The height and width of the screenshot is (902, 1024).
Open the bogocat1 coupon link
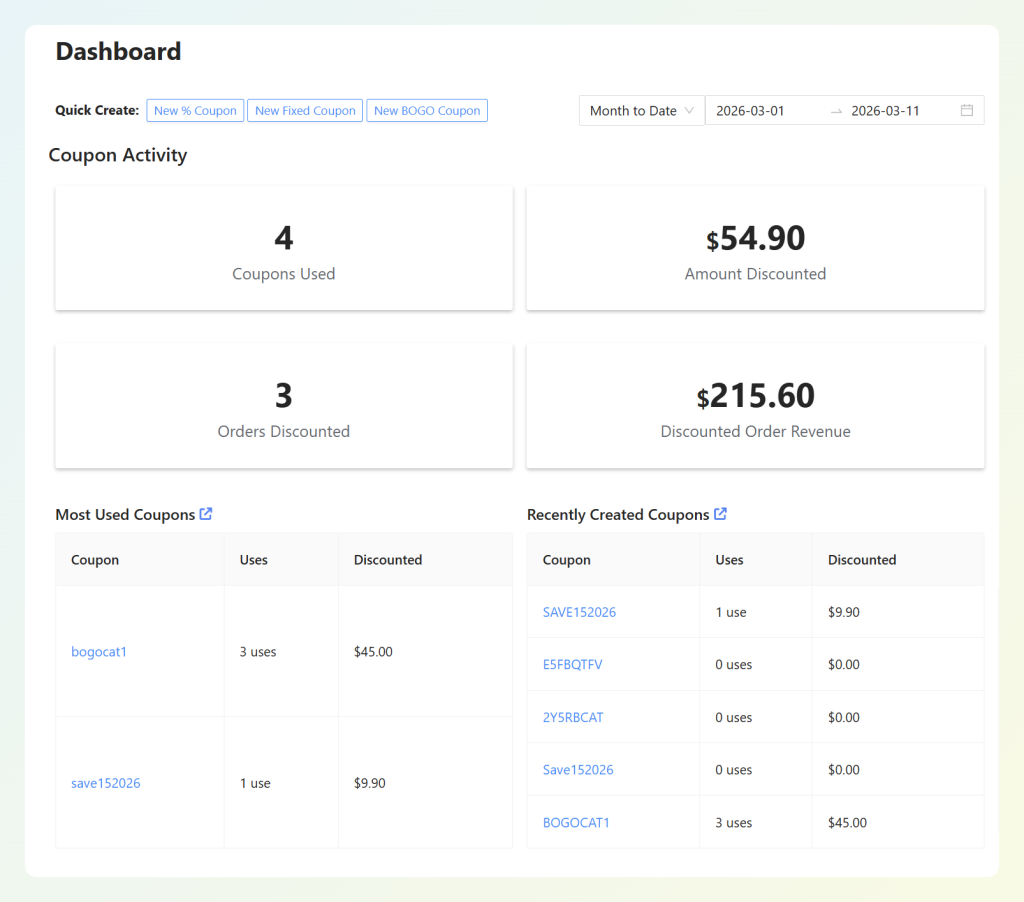[99, 651]
